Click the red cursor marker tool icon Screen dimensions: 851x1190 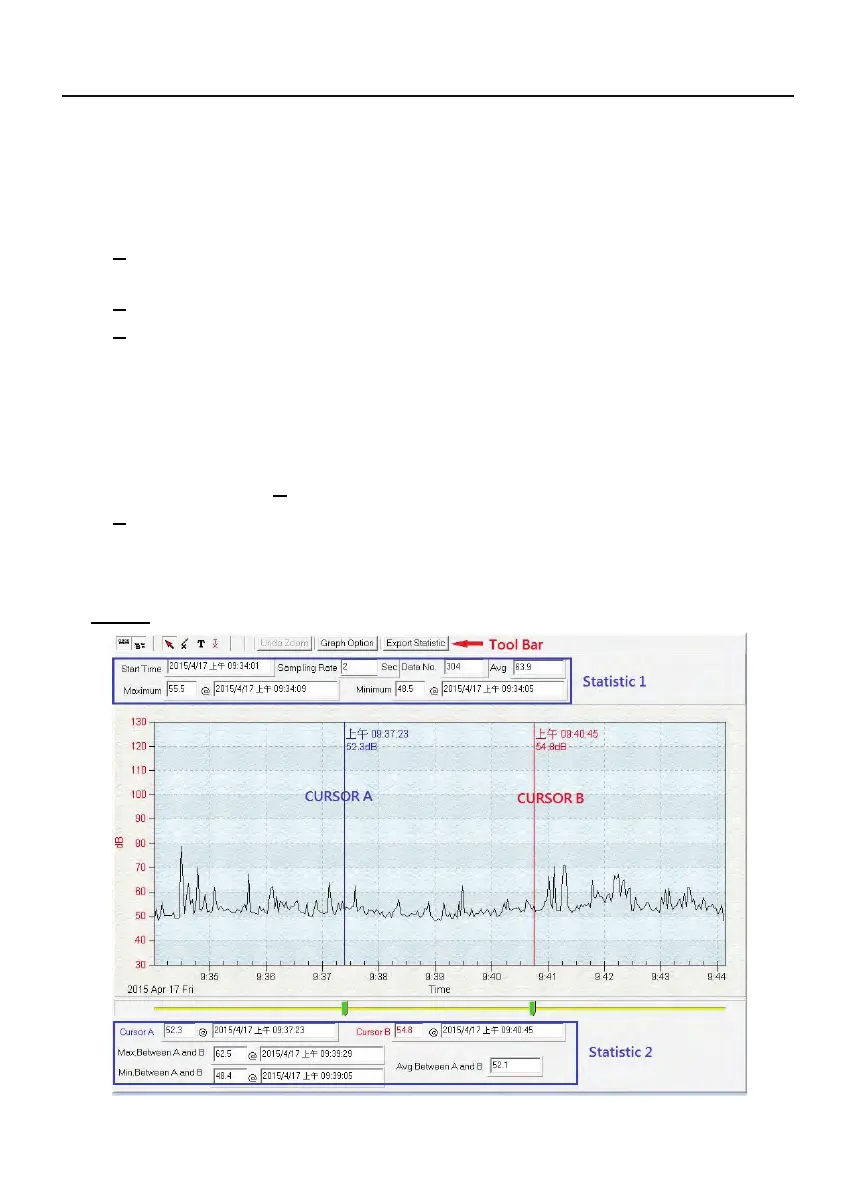216,644
